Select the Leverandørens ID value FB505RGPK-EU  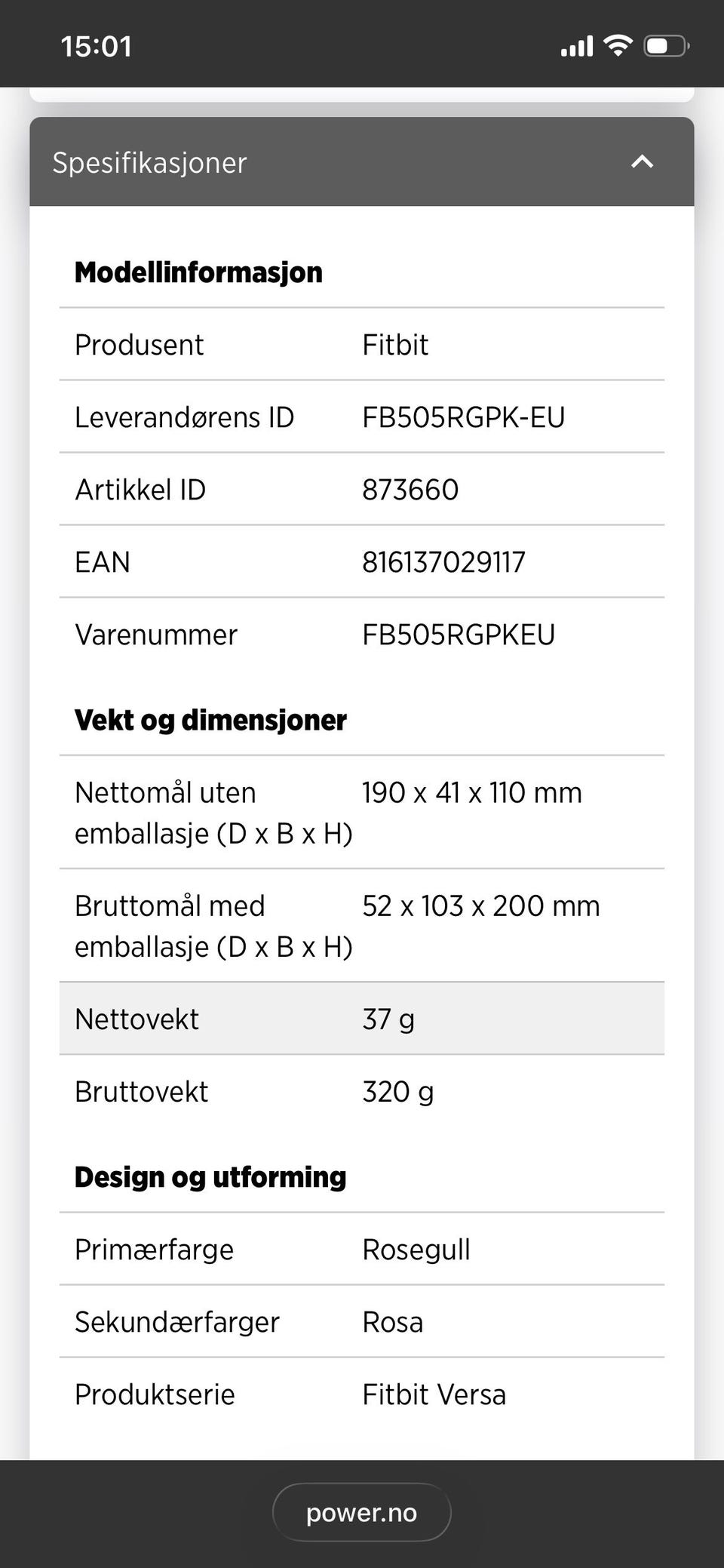463,417
